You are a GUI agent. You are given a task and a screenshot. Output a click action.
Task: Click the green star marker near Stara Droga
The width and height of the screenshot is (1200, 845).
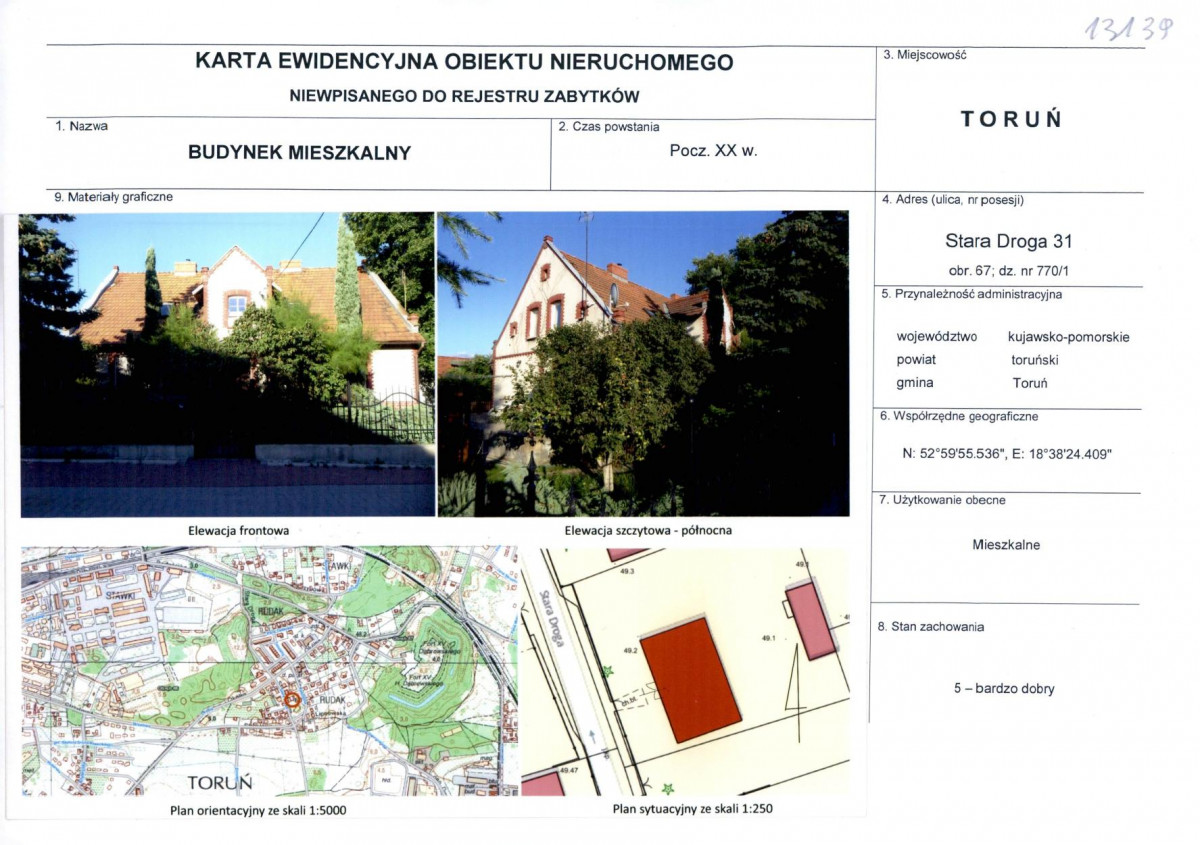608,673
